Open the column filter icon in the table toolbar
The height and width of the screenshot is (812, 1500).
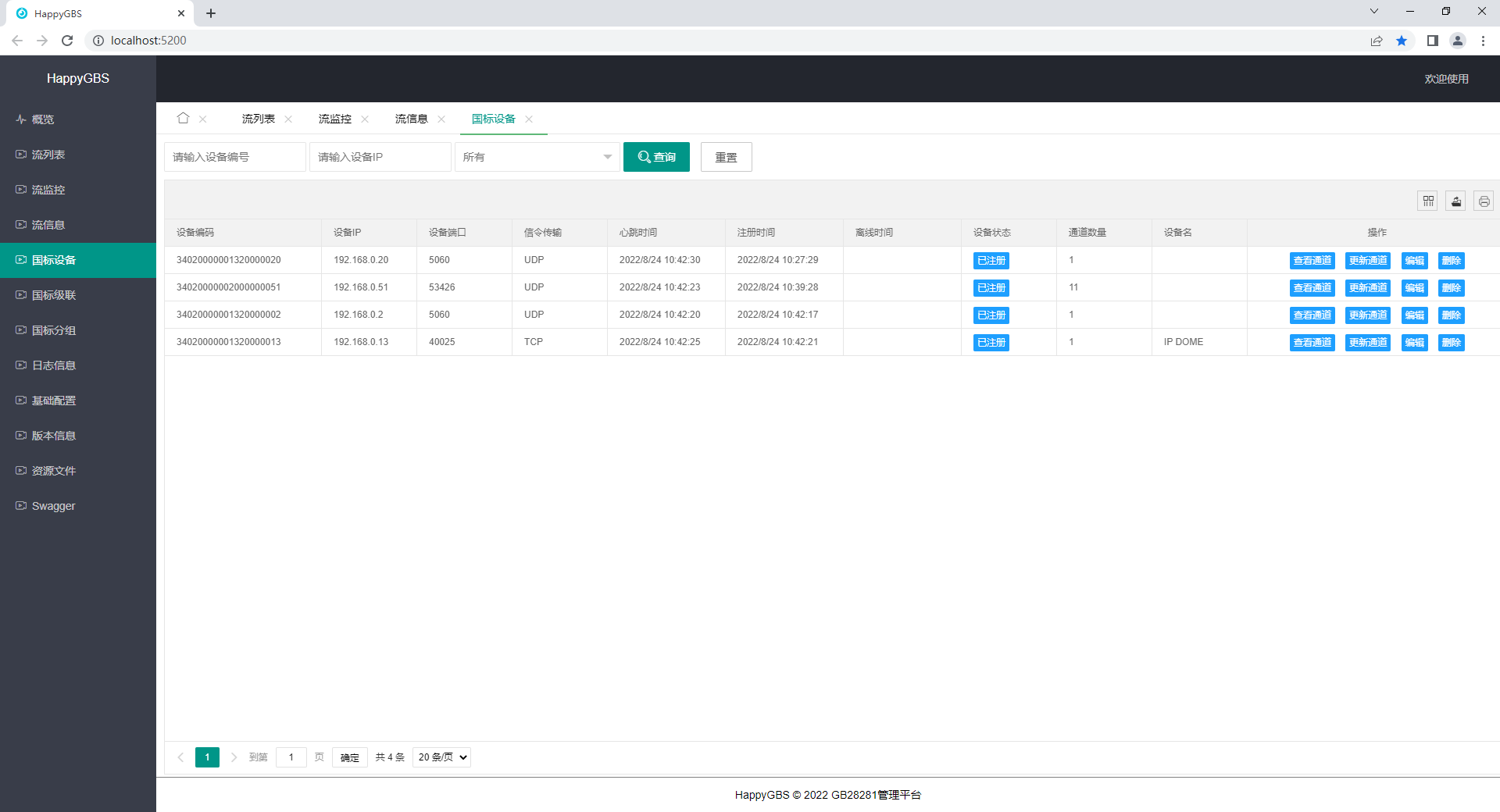tap(1428, 201)
